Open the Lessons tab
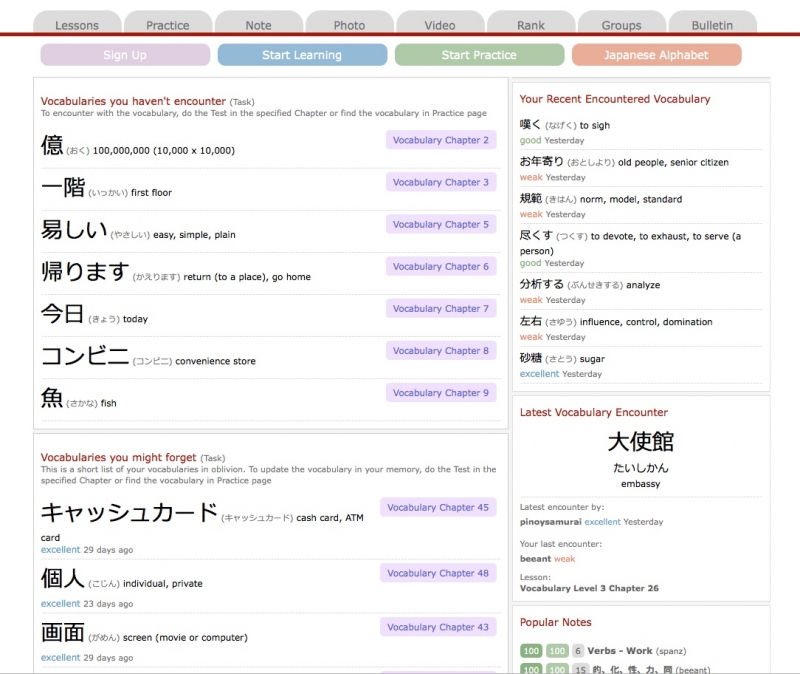This screenshot has width=800, height=674. coord(77,25)
